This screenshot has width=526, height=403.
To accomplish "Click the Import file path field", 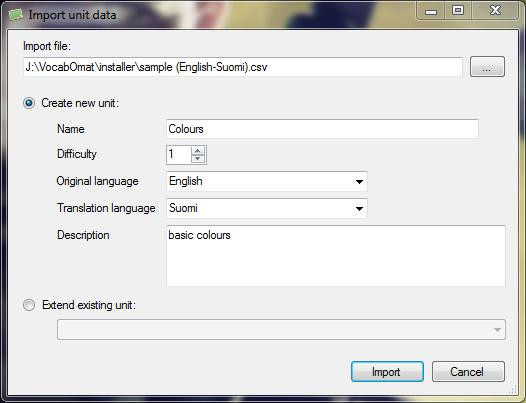I will coord(243,67).
